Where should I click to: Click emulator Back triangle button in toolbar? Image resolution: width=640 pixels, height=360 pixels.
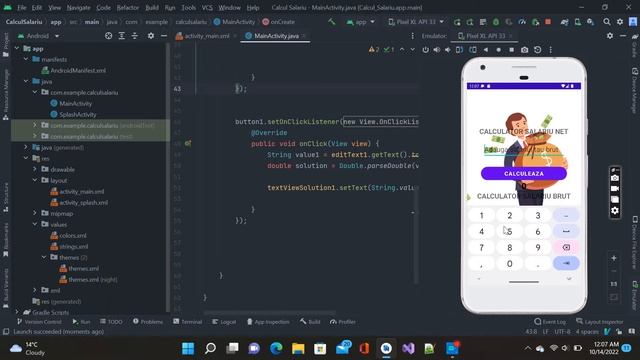pyautogui.click(x=486, y=50)
